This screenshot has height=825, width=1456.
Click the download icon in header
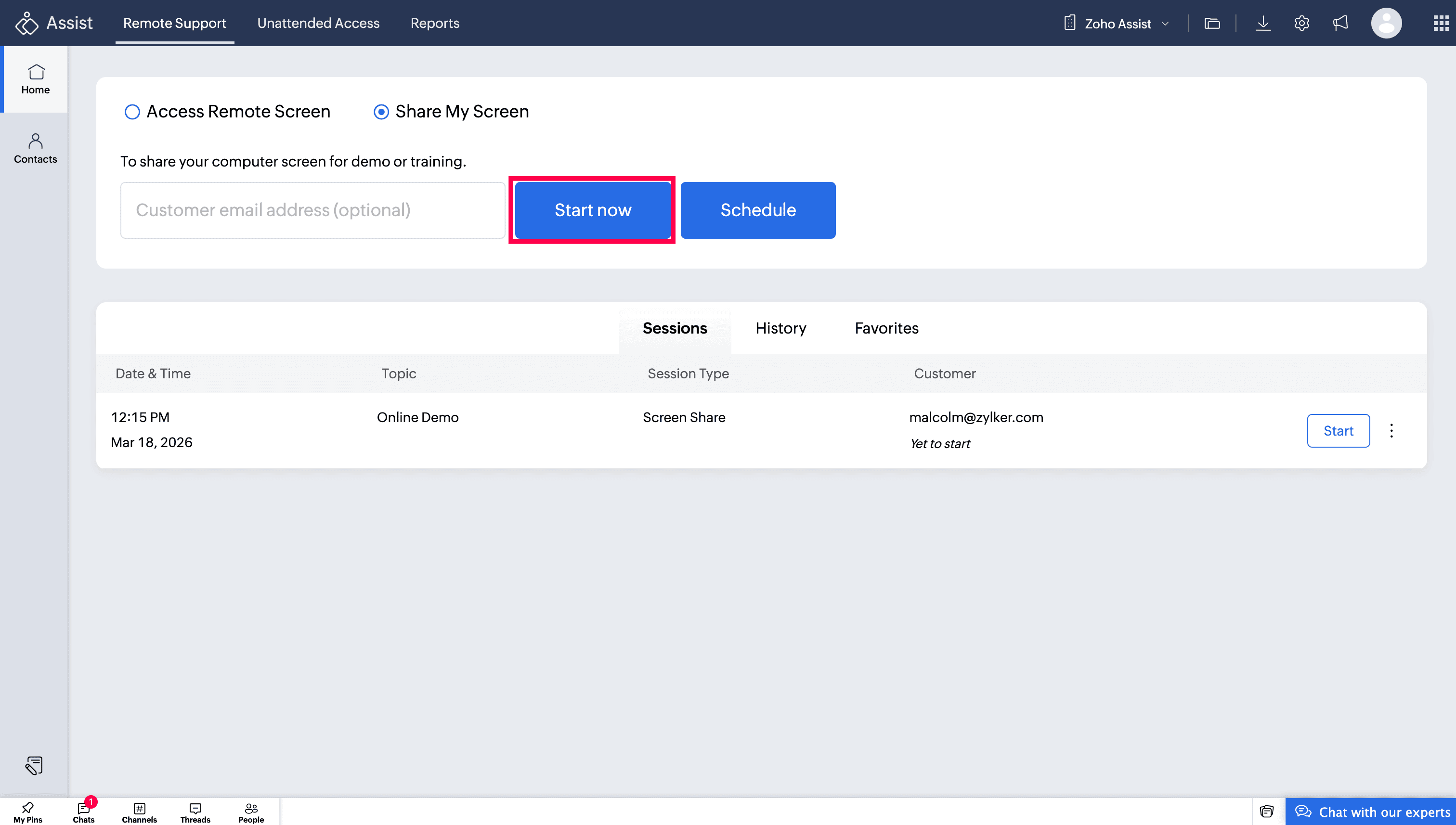1263,23
